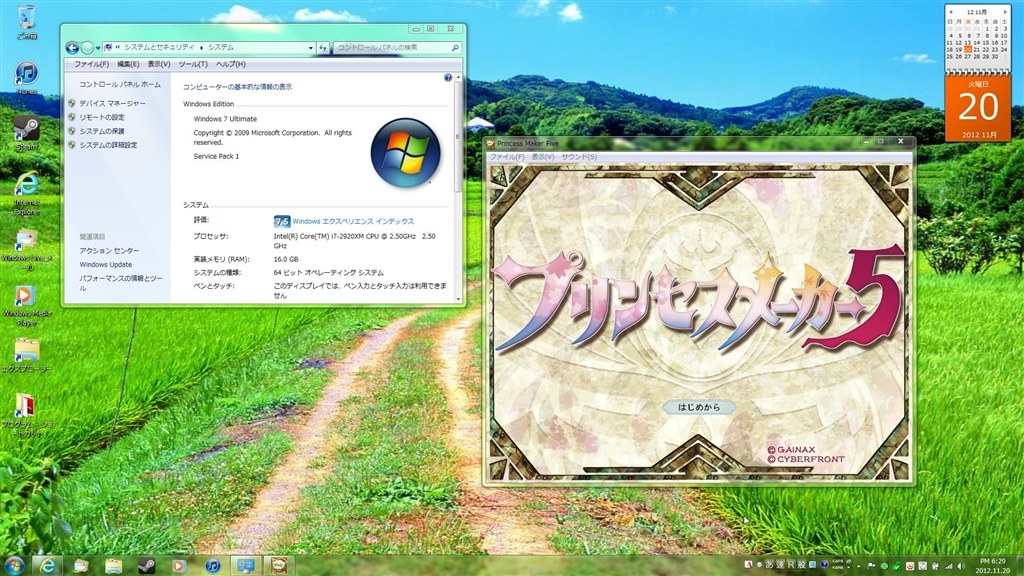Open the network signal icon in the tray
The width and height of the screenshot is (1024, 576).
point(948,565)
